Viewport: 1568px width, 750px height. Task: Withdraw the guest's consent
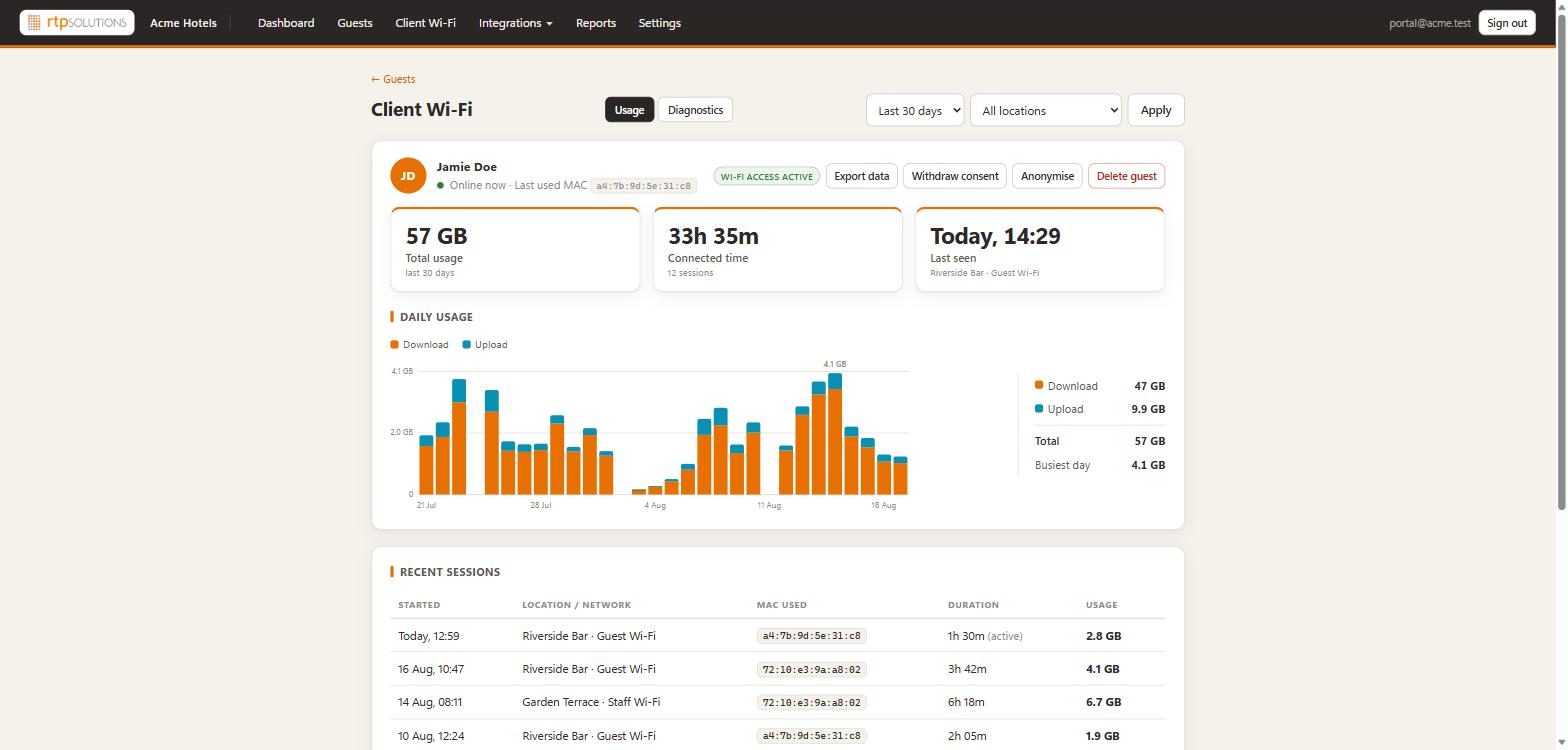pyautogui.click(x=955, y=176)
